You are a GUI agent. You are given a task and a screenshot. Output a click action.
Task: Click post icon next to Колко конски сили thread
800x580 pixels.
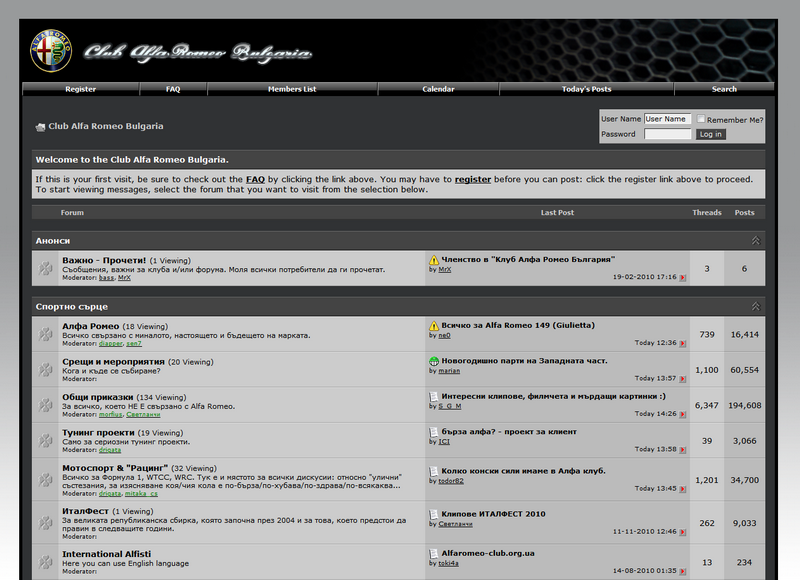[434, 471]
